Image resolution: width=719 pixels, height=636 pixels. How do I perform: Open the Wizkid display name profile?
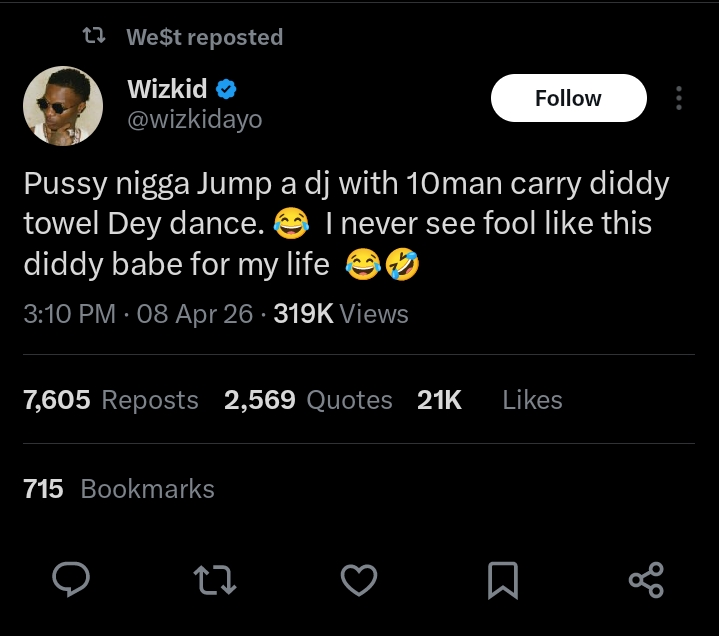167,89
